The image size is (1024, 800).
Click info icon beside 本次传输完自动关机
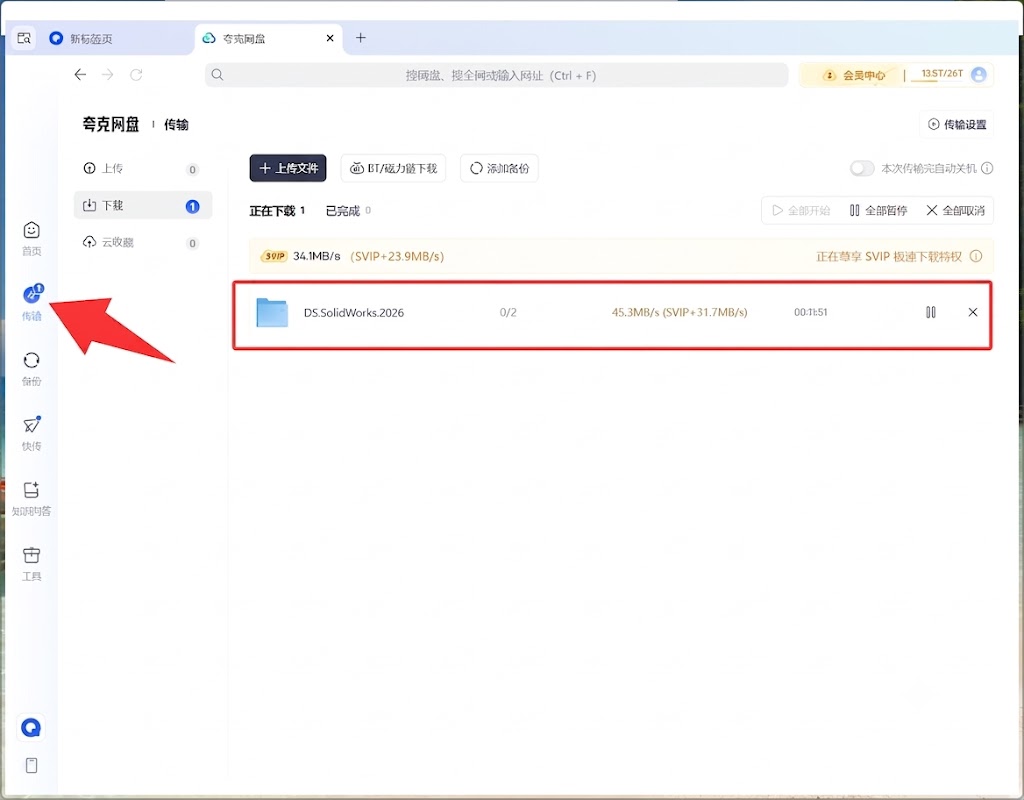(x=987, y=168)
